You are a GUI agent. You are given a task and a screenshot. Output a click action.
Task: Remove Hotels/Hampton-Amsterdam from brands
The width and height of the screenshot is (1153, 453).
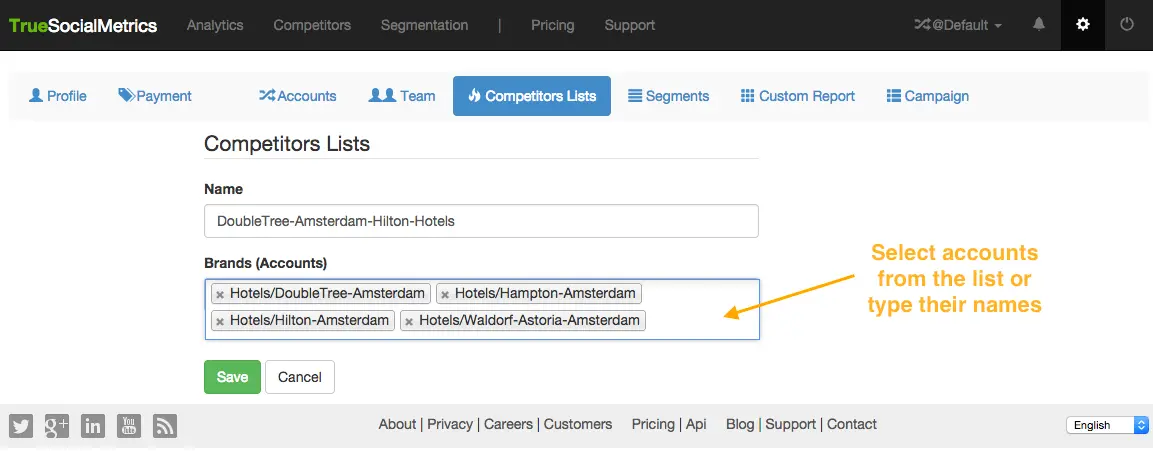tap(445, 295)
